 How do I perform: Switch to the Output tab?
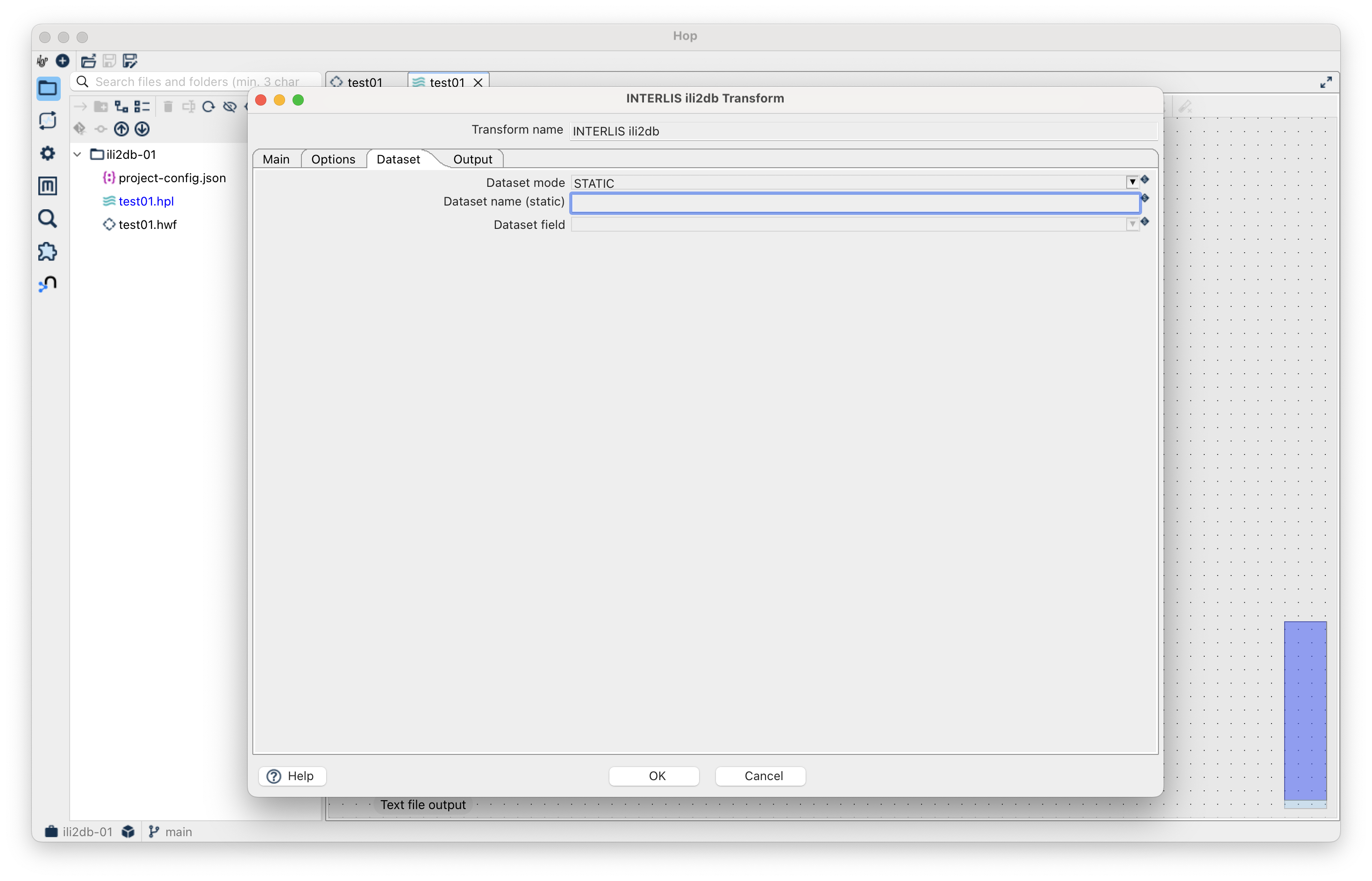tap(472, 159)
